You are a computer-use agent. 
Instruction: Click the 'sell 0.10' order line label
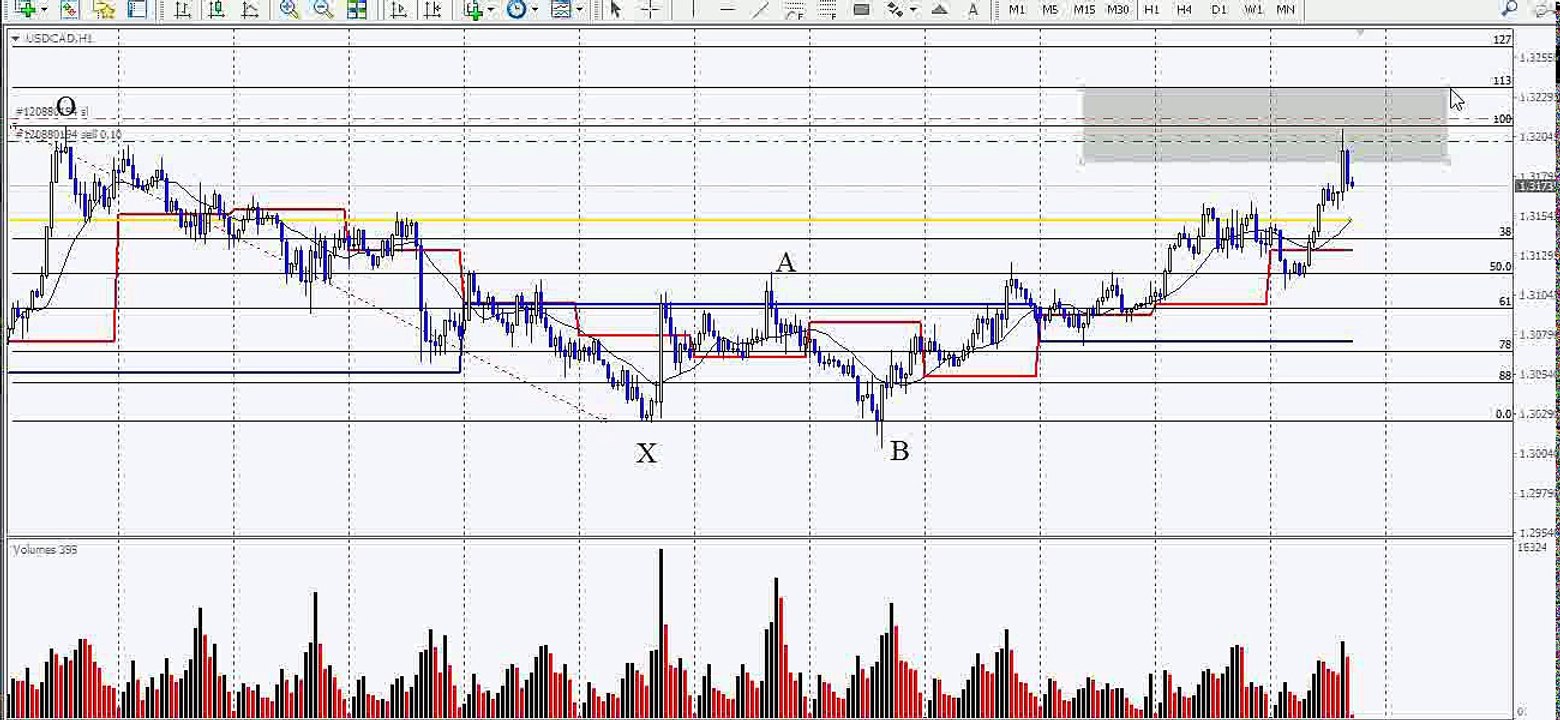point(69,135)
